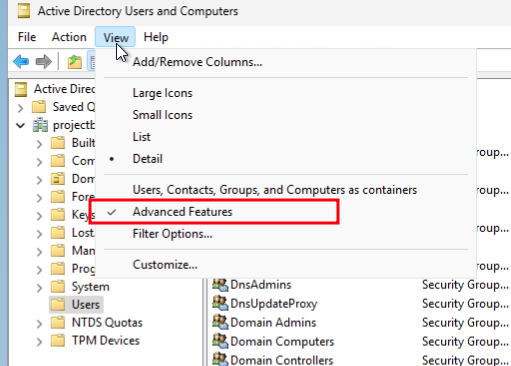Click the Active Directory title bar app icon
The image size is (511, 366).
click(x=24, y=11)
